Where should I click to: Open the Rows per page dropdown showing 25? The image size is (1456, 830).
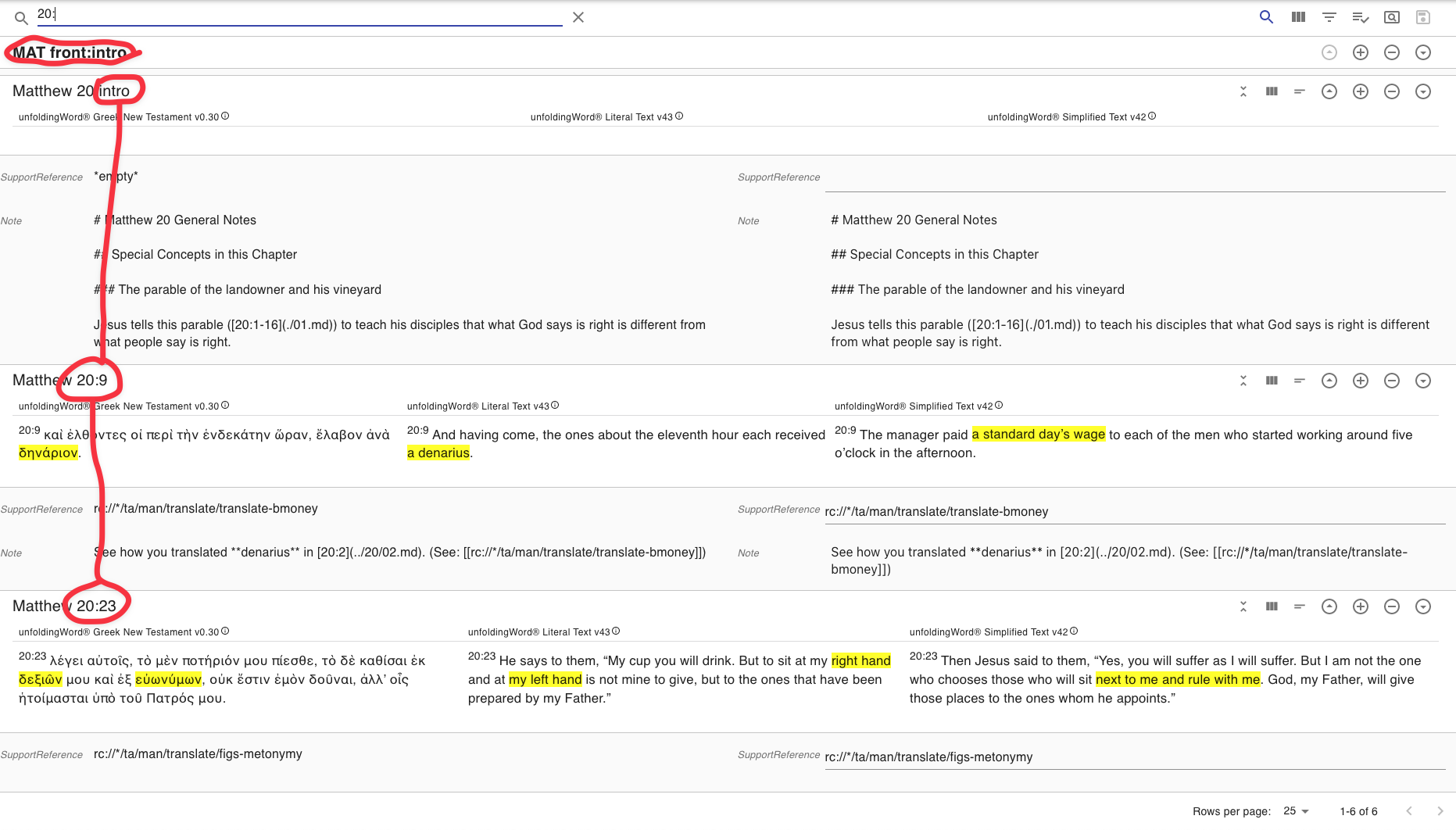1296,811
